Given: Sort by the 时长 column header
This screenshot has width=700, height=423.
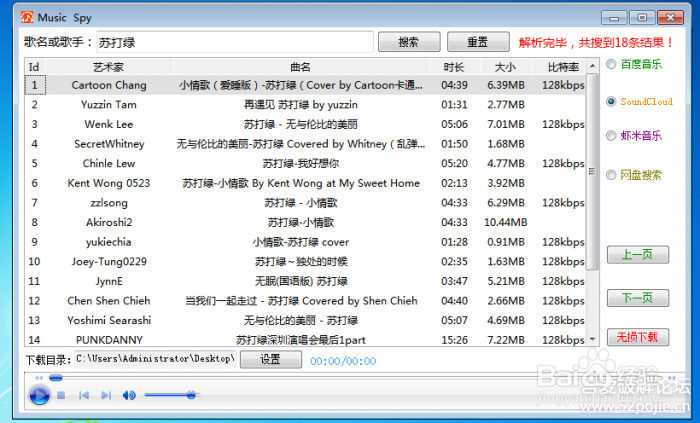Looking at the screenshot, I should tap(454, 67).
